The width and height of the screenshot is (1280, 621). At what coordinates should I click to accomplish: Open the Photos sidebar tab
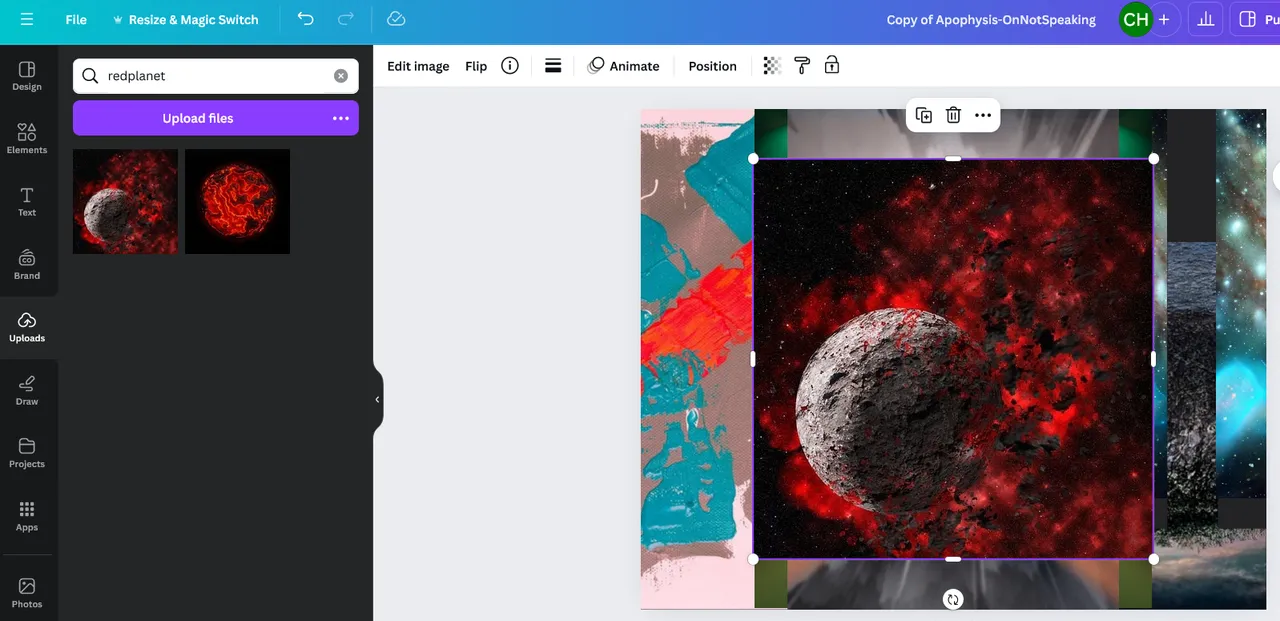pos(27,593)
